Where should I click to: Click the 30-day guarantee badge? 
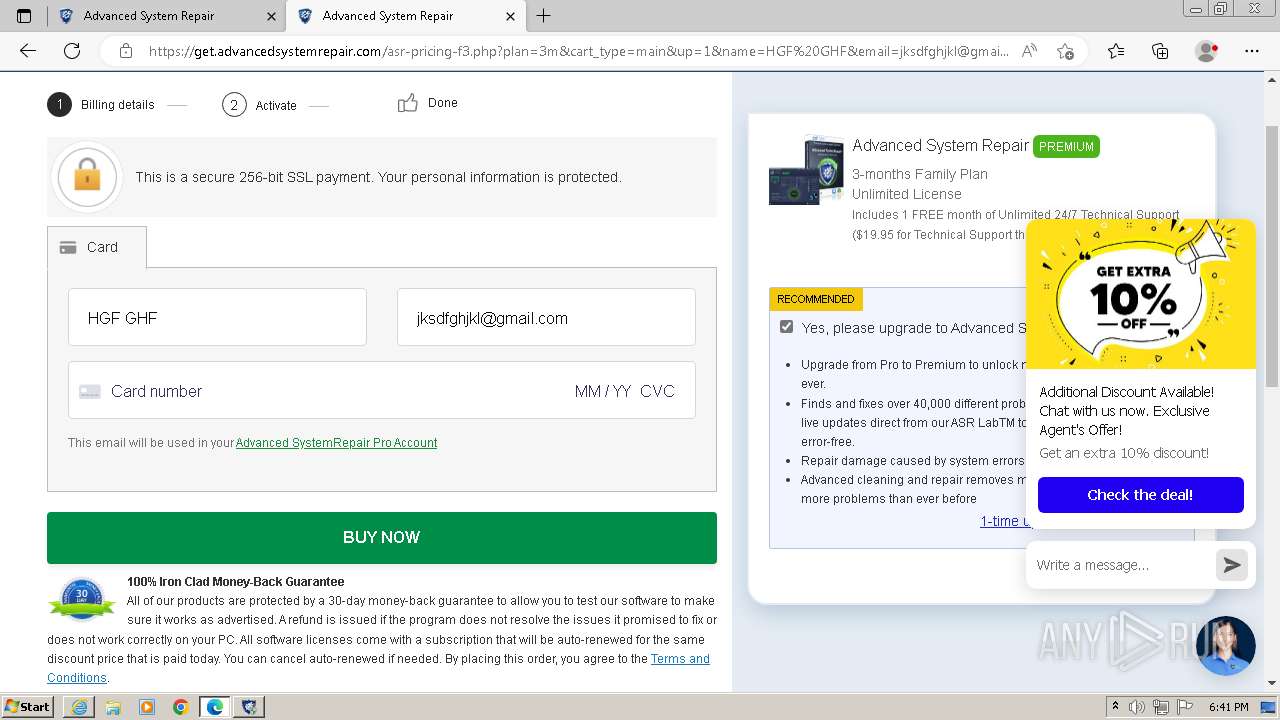pos(82,598)
